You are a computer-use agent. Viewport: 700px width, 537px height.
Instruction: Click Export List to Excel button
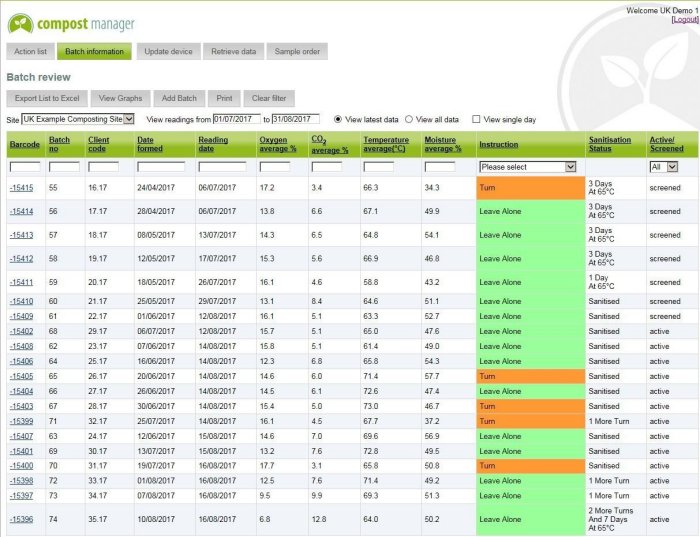tap(46, 98)
